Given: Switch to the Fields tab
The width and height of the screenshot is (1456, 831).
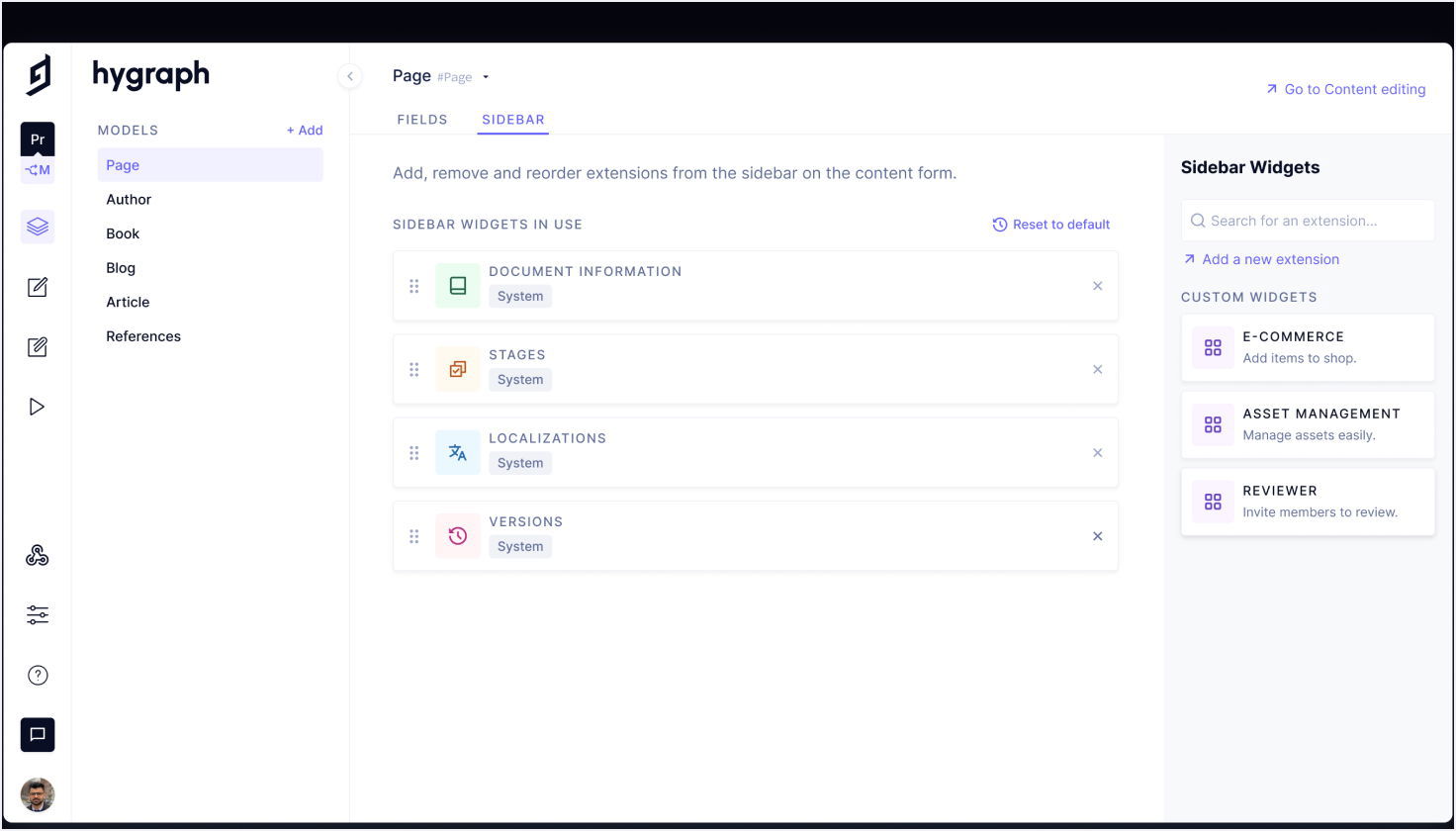Looking at the screenshot, I should pyautogui.click(x=422, y=120).
